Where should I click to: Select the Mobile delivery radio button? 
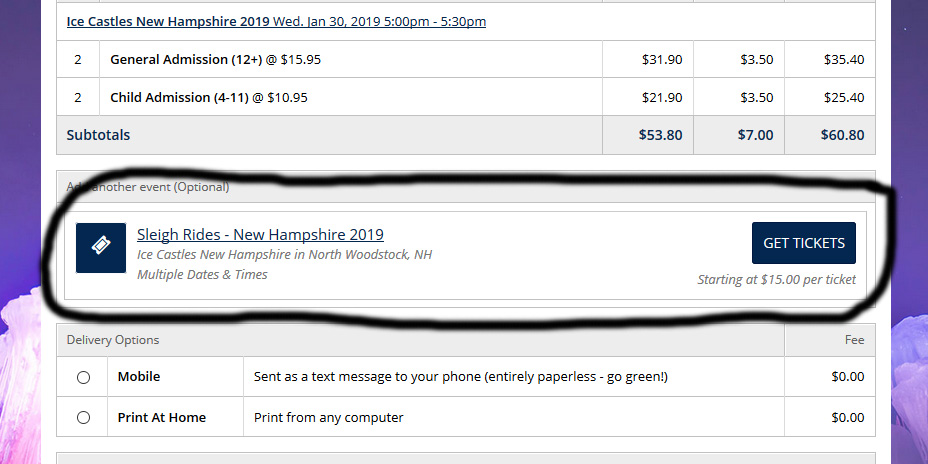(83, 377)
